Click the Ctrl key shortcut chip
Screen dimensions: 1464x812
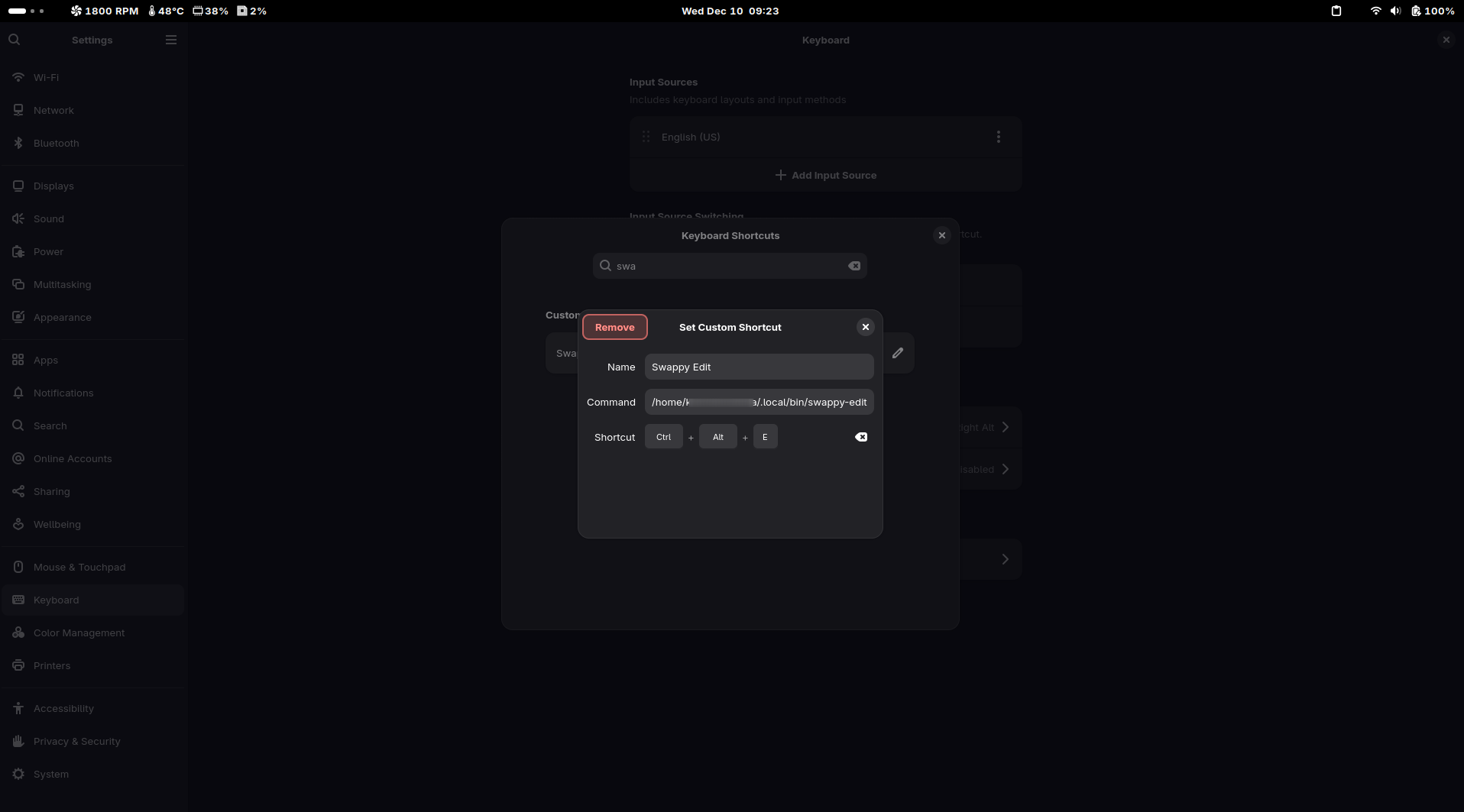click(x=663, y=437)
